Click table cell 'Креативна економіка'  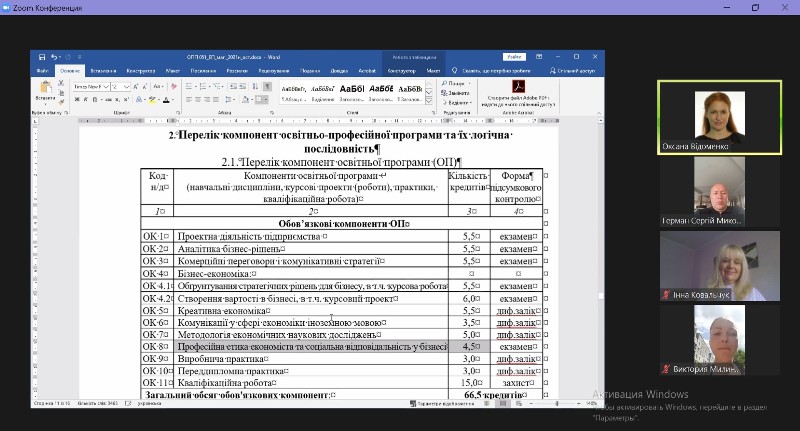pyautogui.click(x=311, y=310)
